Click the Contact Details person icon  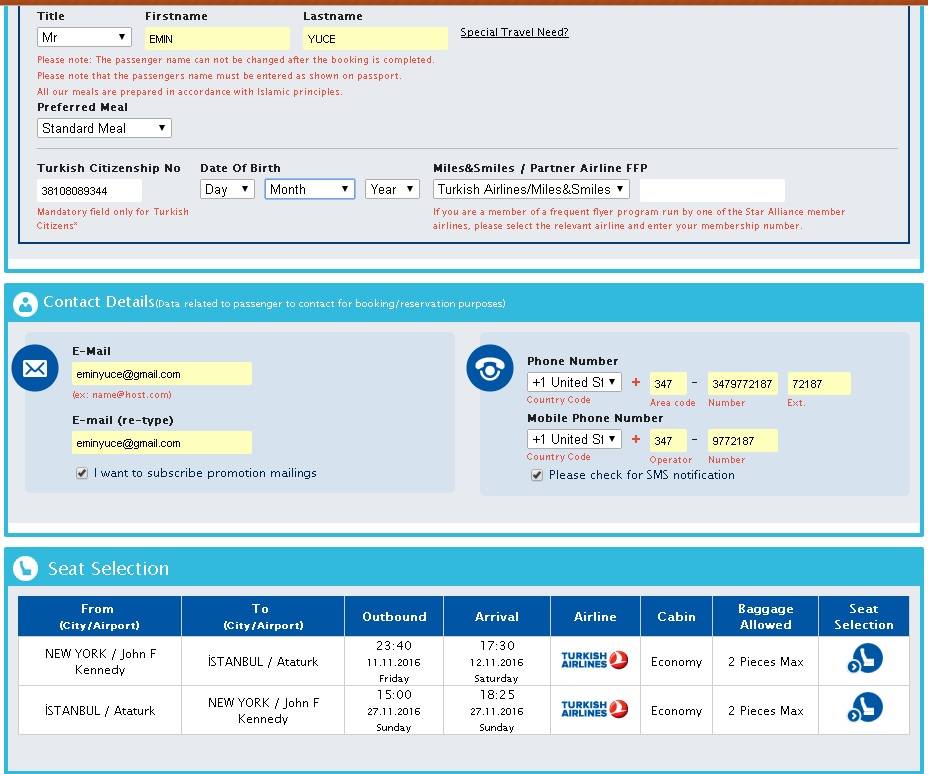coord(26,304)
